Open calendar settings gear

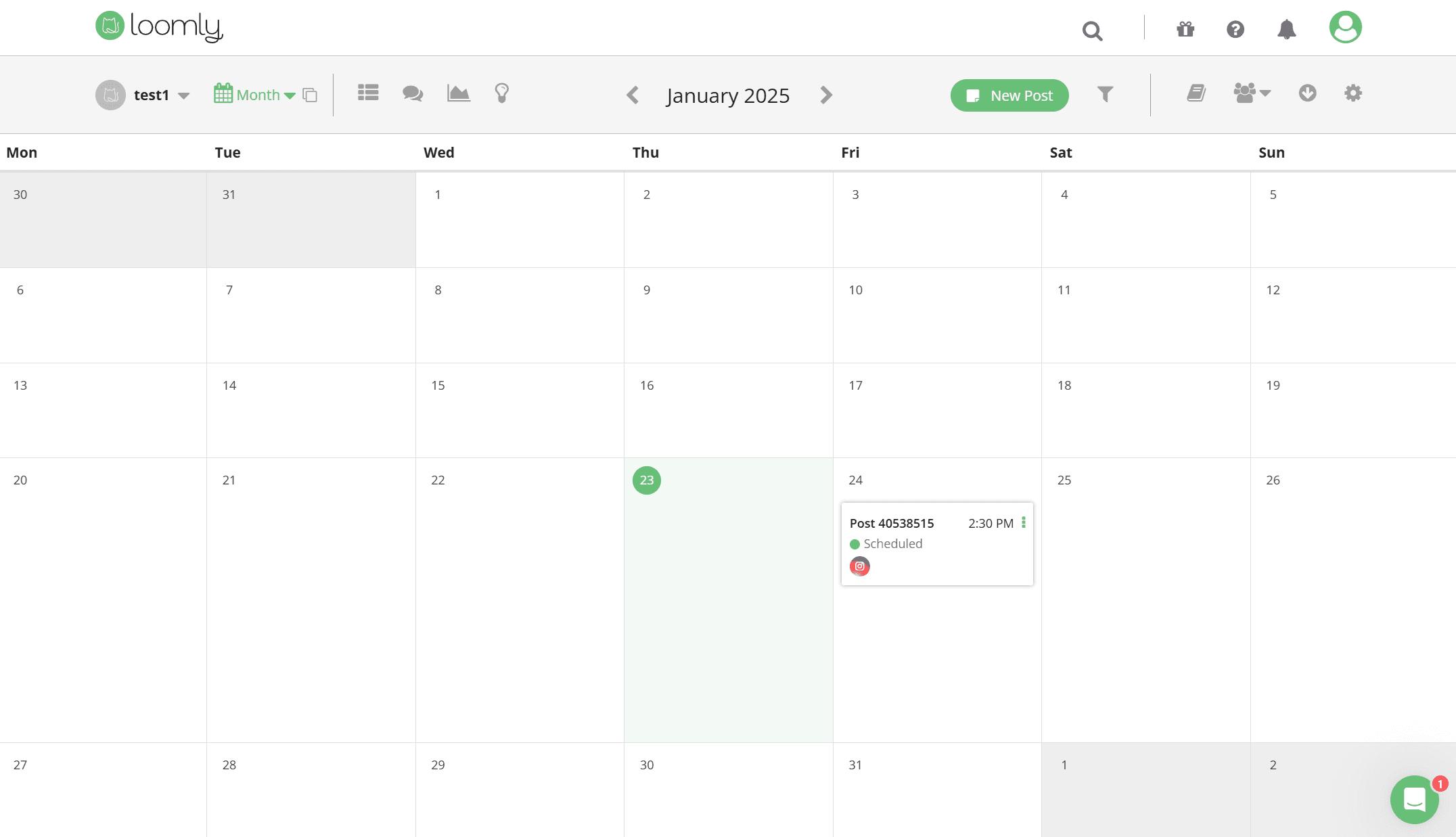[1352, 93]
